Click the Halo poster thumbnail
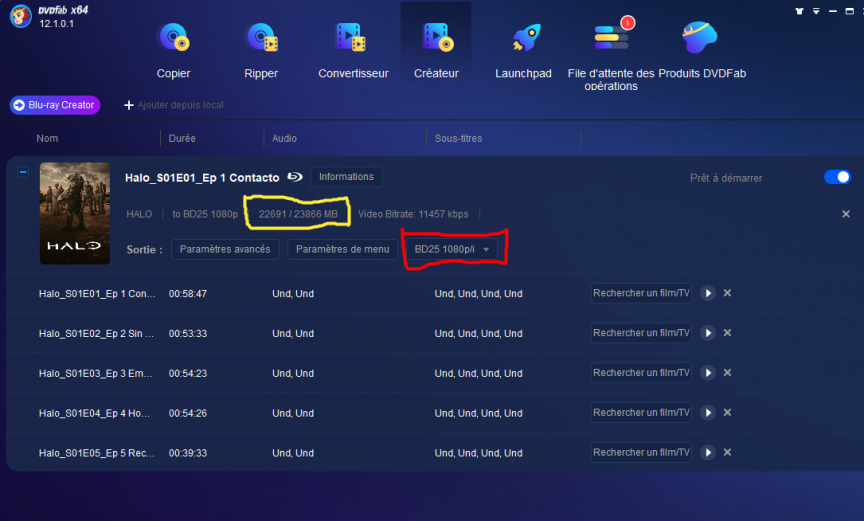 tap(75, 213)
